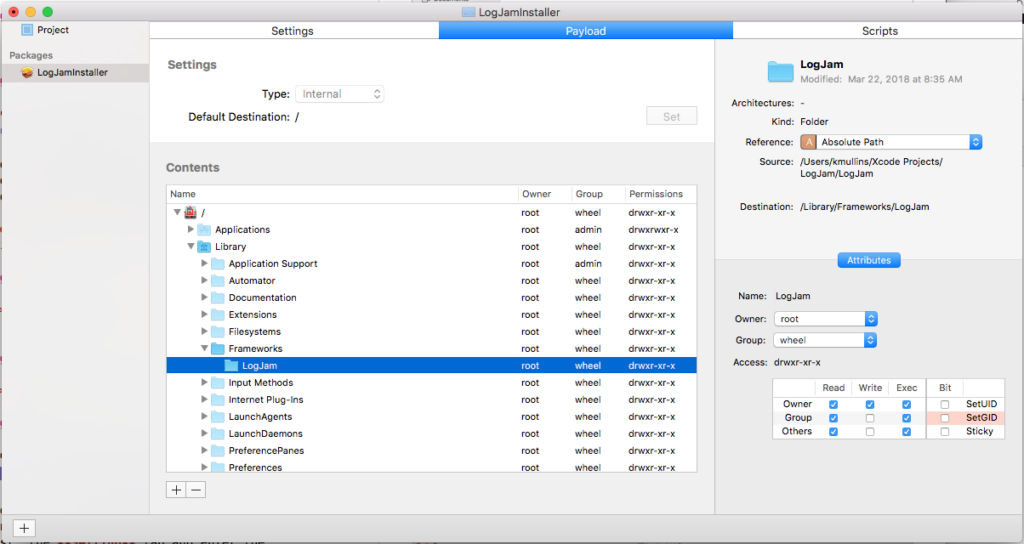Toggle the Group Write permission checkbox
This screenshot has width=1024, height=544.
[x=870, y=418]
